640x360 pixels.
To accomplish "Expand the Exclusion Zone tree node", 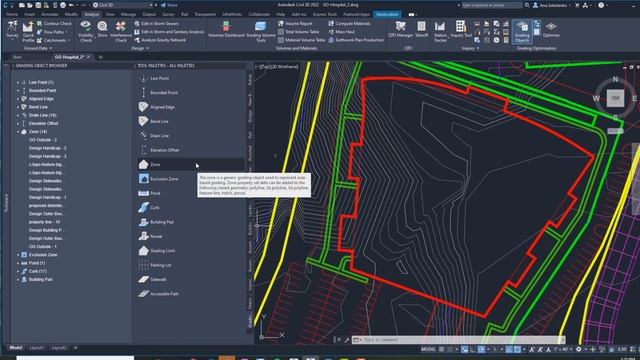I will 18,255.
